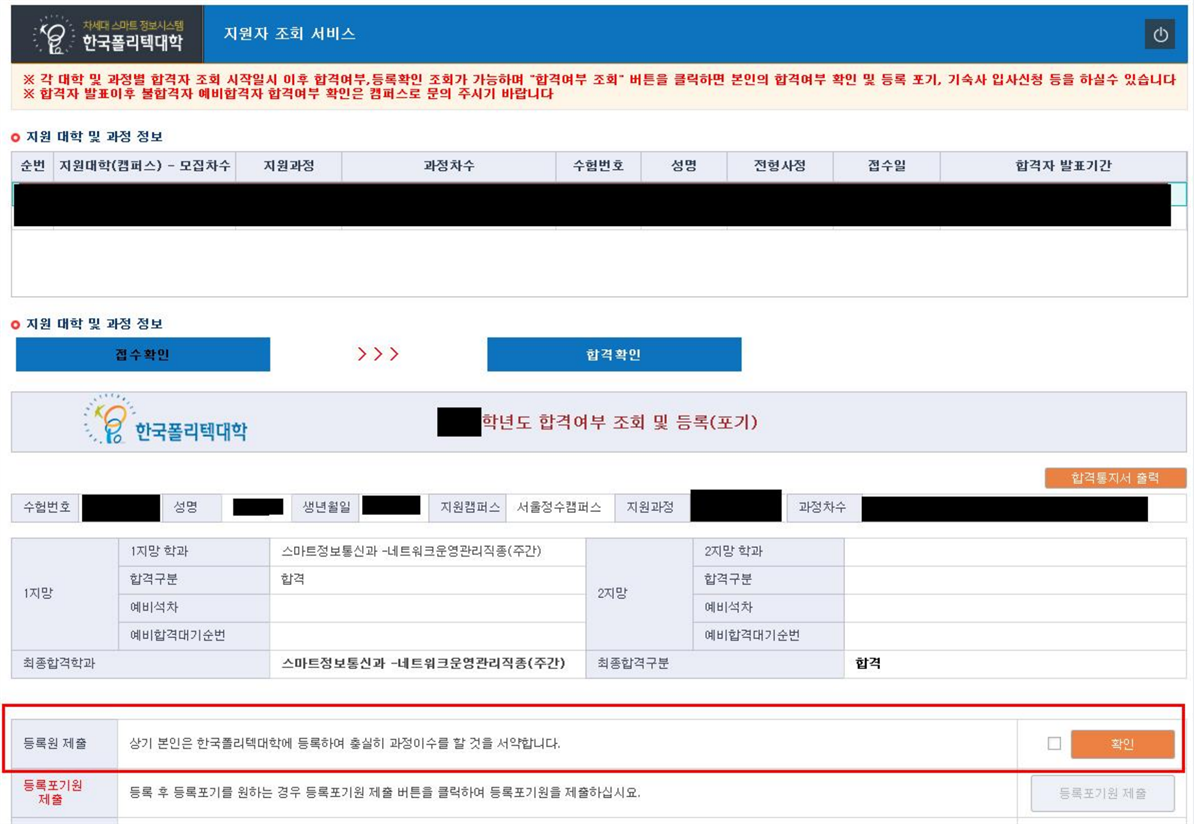Click the power logout icon
The height and width of the screenshot is (824, 1194).
coord(1160,35)
